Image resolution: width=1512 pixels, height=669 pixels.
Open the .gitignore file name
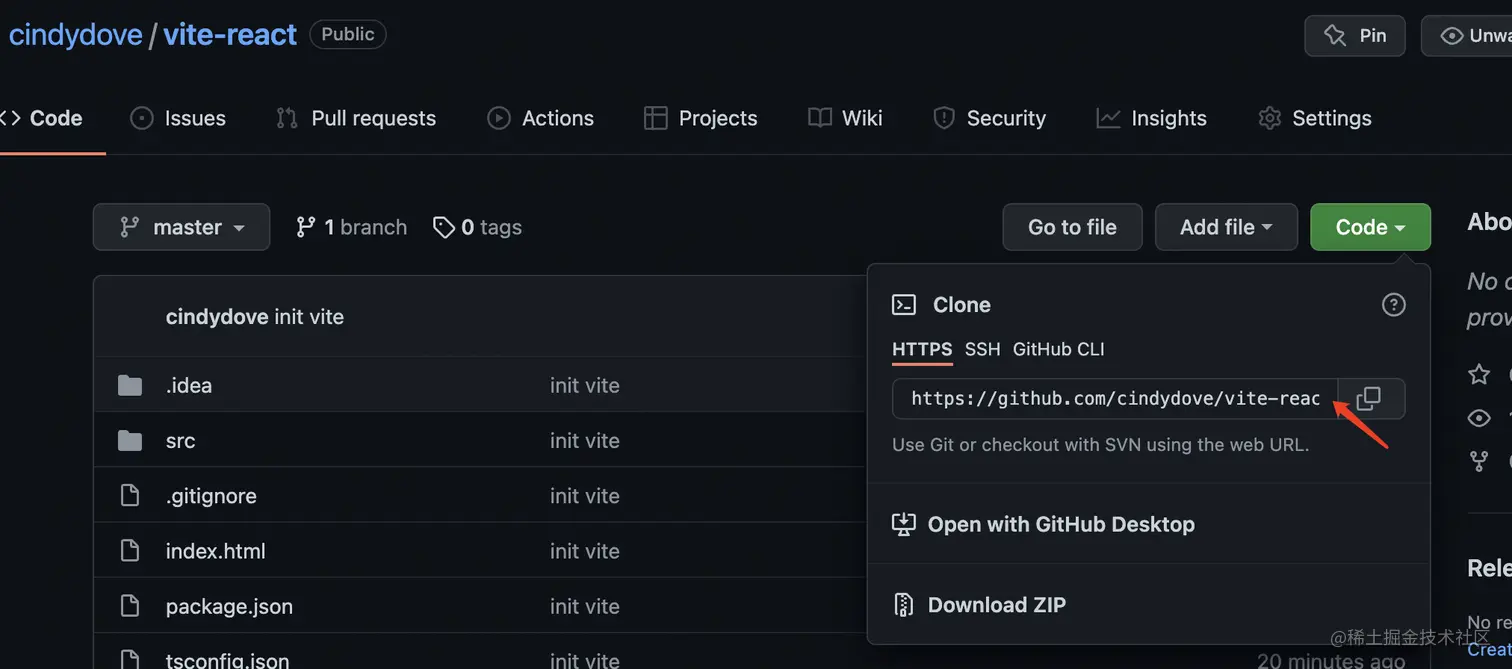(211, 496)
